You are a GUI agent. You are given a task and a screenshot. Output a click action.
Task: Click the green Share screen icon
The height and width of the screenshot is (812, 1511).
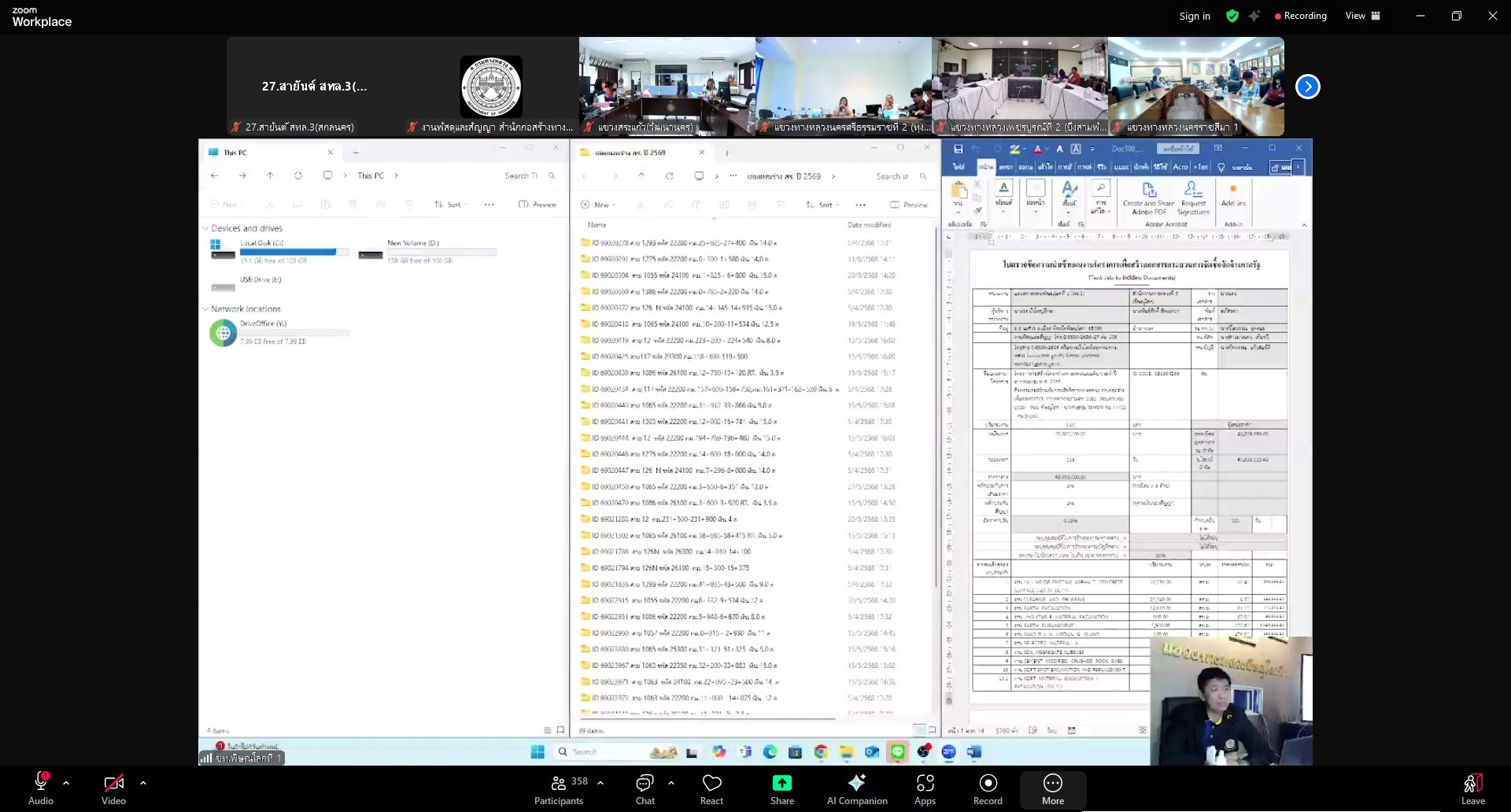click(x=781, y=784)
